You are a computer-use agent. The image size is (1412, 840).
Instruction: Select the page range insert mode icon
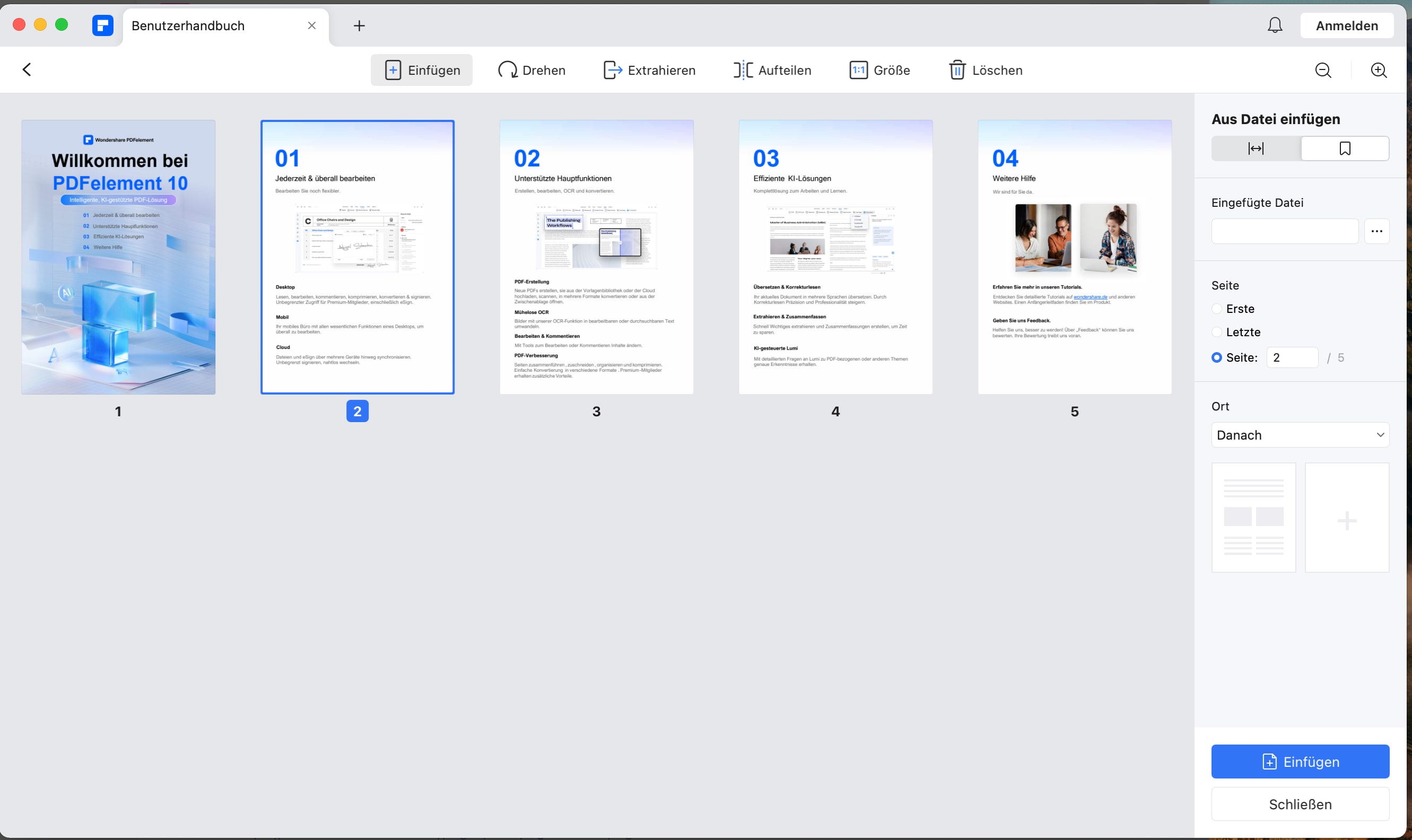[x=1256, y=148]
